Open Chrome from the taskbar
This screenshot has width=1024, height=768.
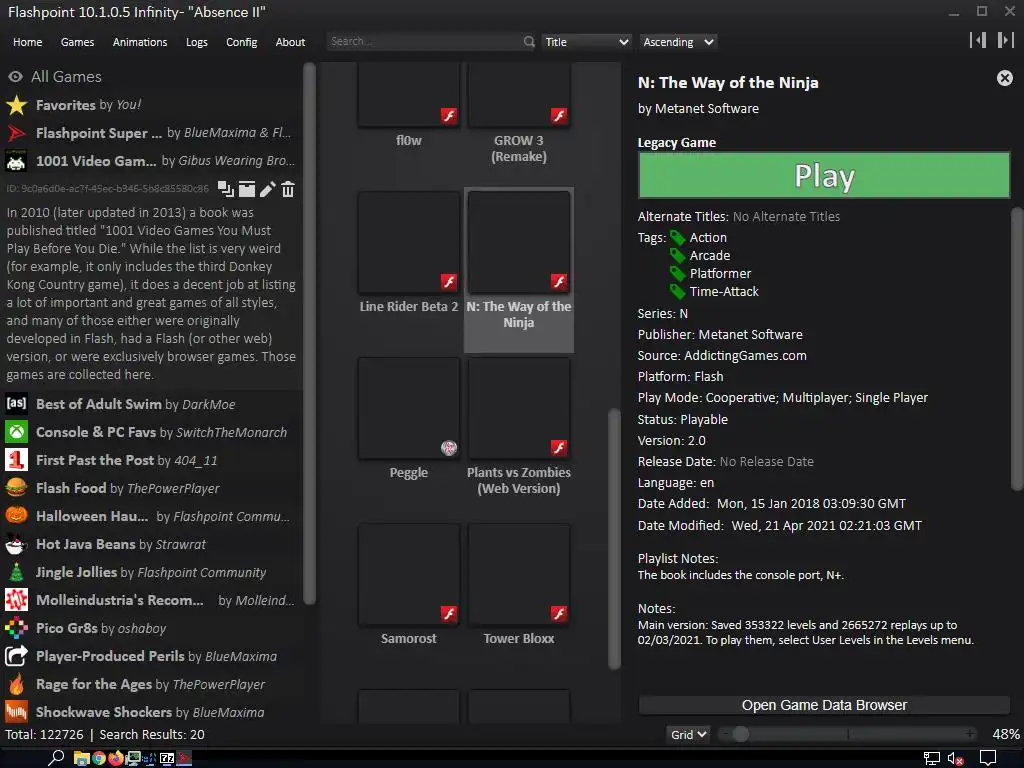coord(99,758)
